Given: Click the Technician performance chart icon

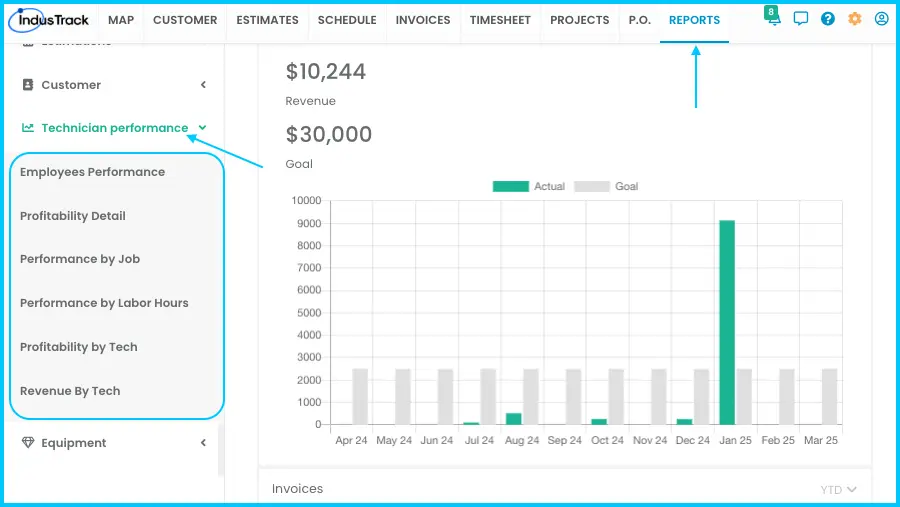Looking at the screenshot, I should coord(28,127).
